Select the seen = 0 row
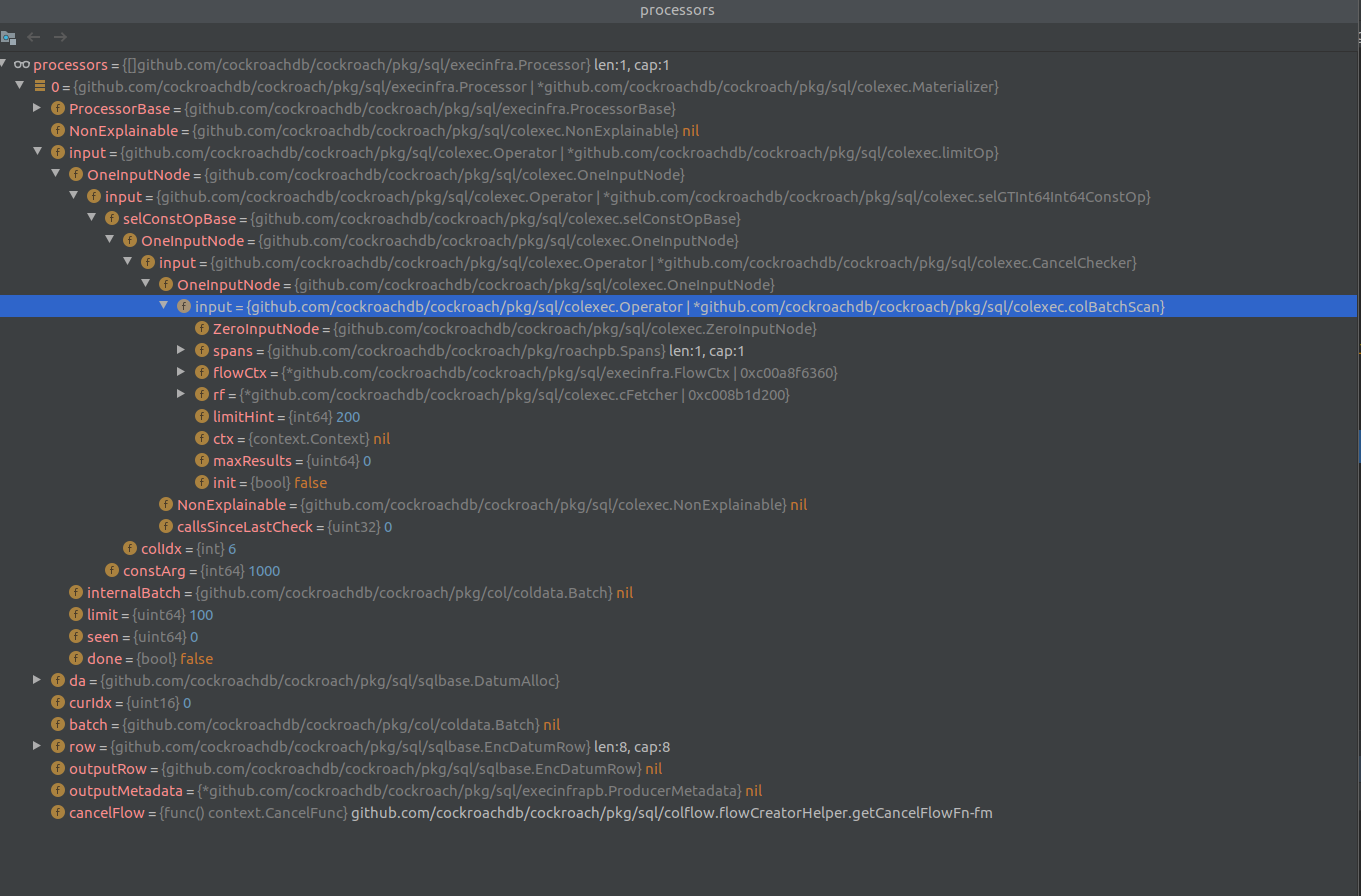Image resolution: width=1361 pixels, height=896 pixels. coord(680,636)
